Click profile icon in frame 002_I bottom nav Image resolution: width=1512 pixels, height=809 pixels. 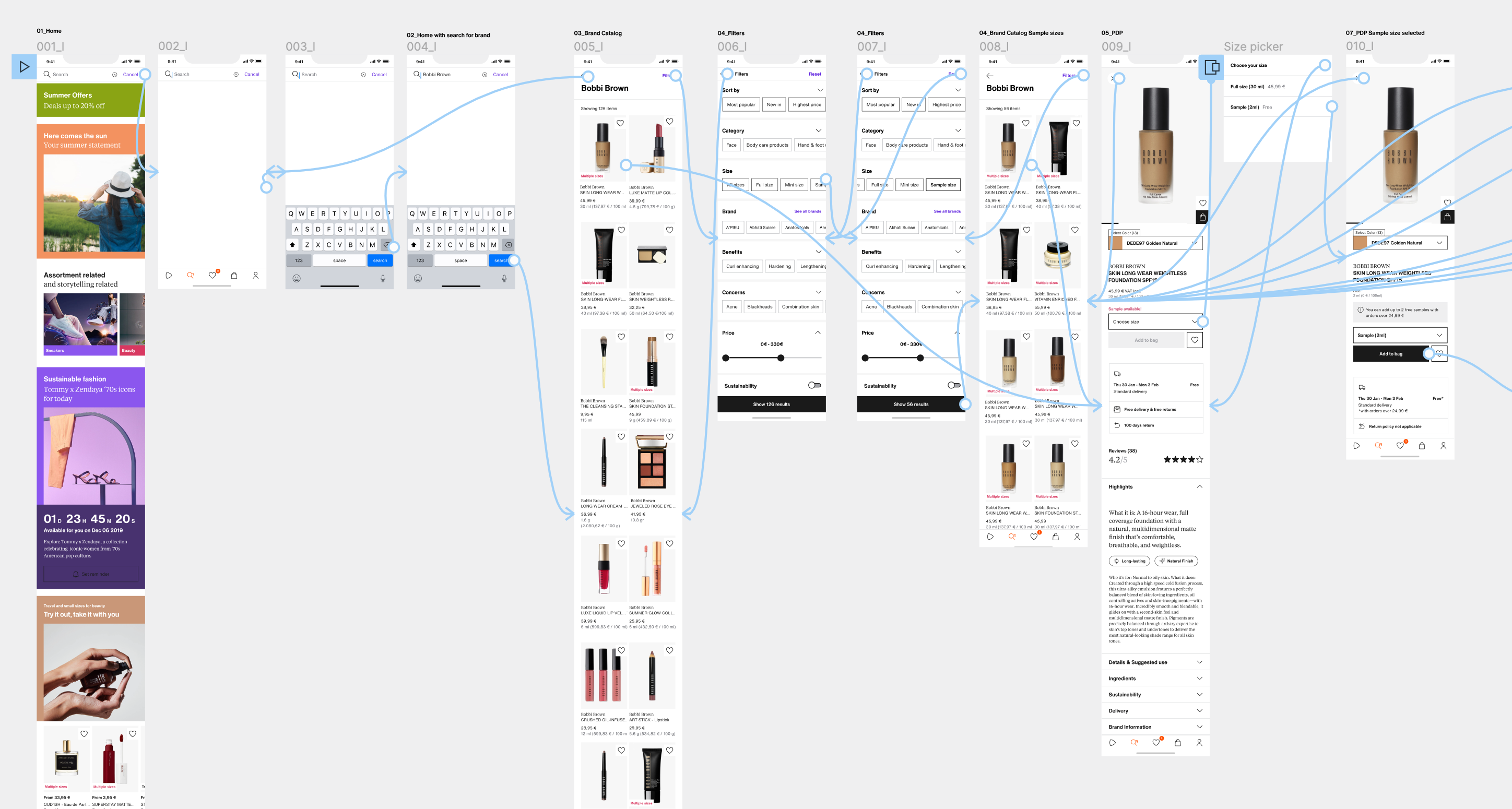[x=255, y=275]
